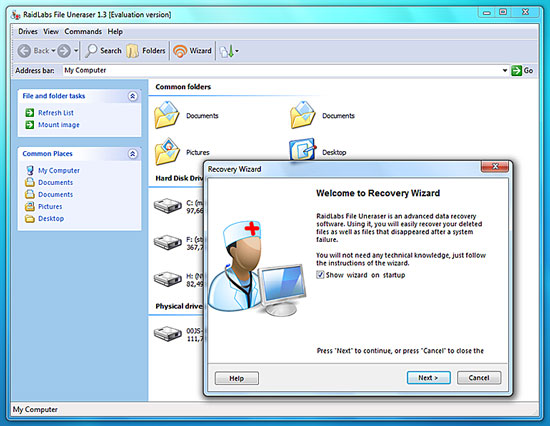Close the Recovery Wizard dialog
Viewport: 550px width, 426px height.
pyautogui.click(x=495, y=166)
